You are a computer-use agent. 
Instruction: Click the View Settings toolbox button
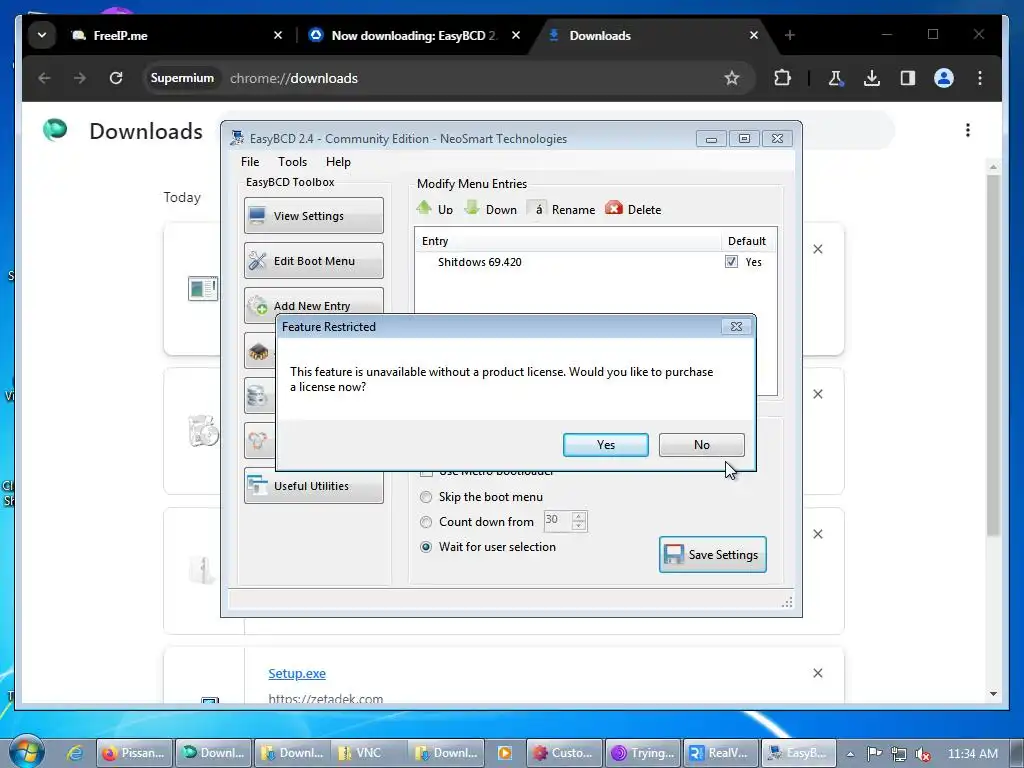(313, 216)
